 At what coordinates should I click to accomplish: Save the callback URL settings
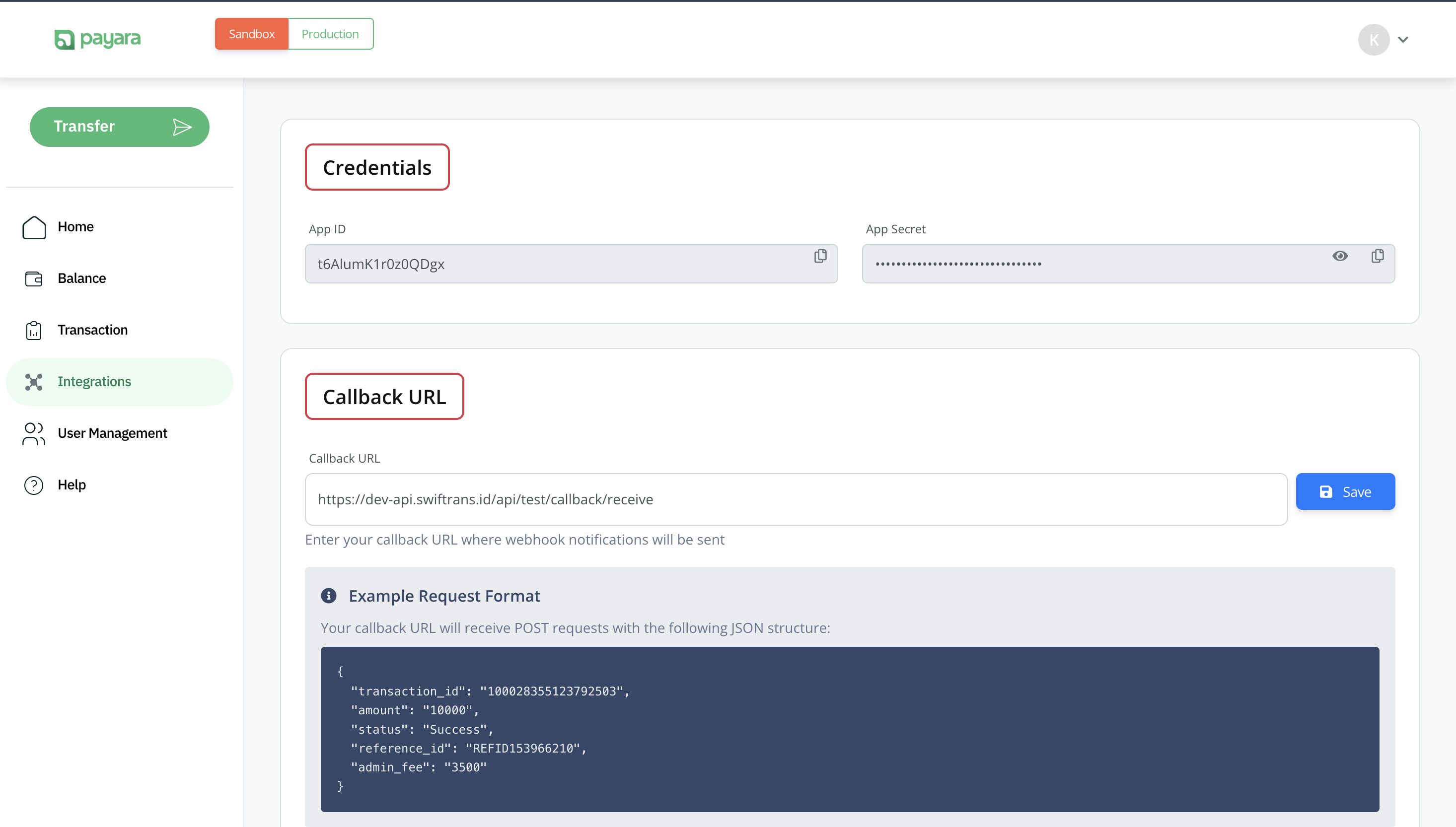(x=1345, y=491)
